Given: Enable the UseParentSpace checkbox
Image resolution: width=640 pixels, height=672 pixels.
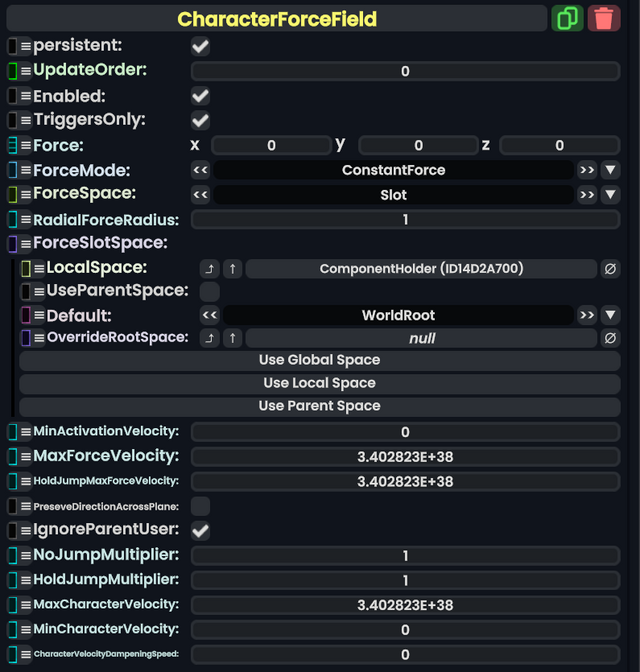Looking at the screenshot, I should coord(209,291).
